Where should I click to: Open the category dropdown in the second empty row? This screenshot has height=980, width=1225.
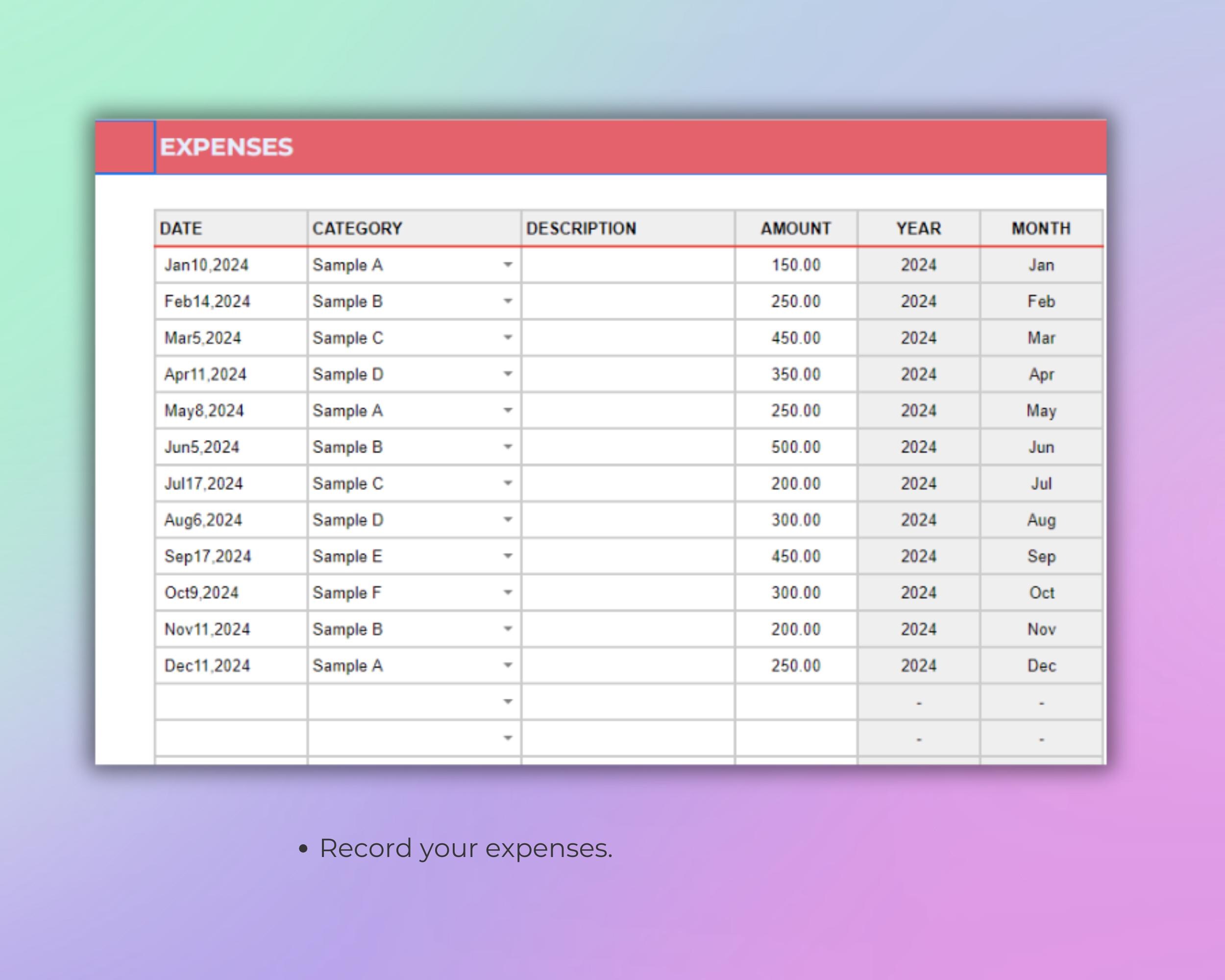click(x=507, y=738)
